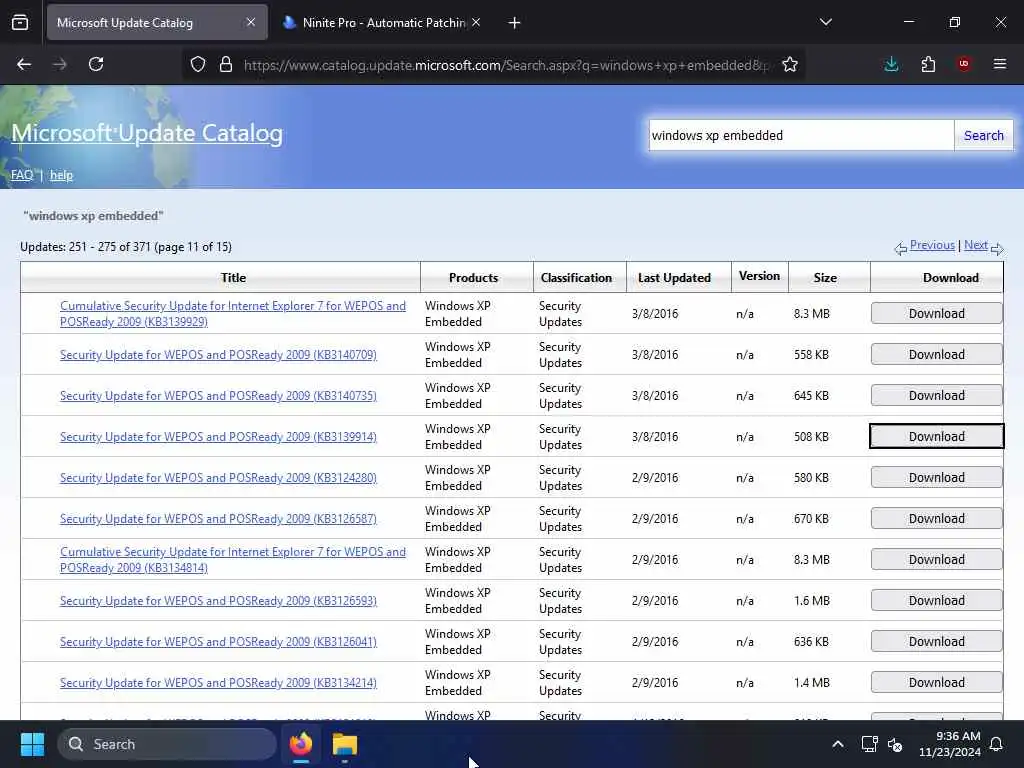Open the Firefox downloads panel
Screen dimensions: 1024x768
click(891, 64)
